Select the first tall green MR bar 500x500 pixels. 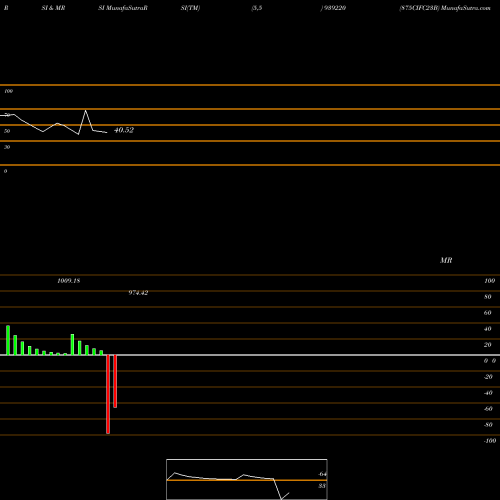[8, 340]
